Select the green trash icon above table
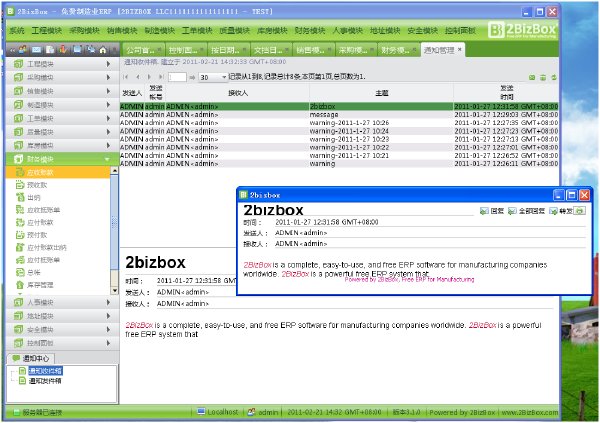 [x=543, y=77]
